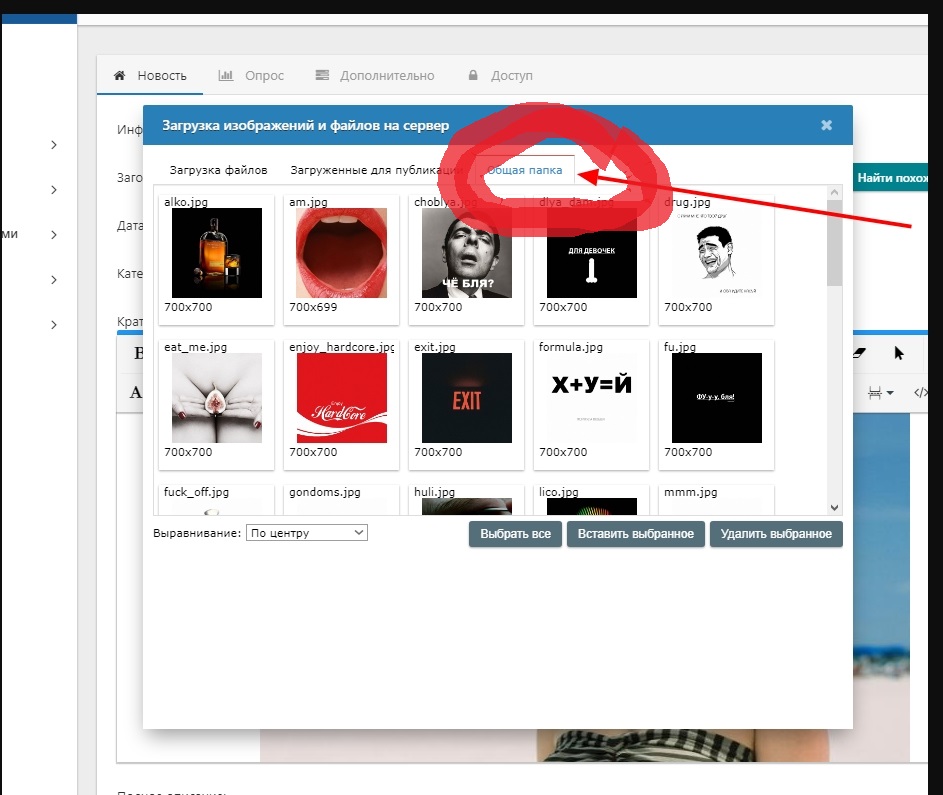
Task: Click the Найти похожие button
Action: (x=892, y=178)
